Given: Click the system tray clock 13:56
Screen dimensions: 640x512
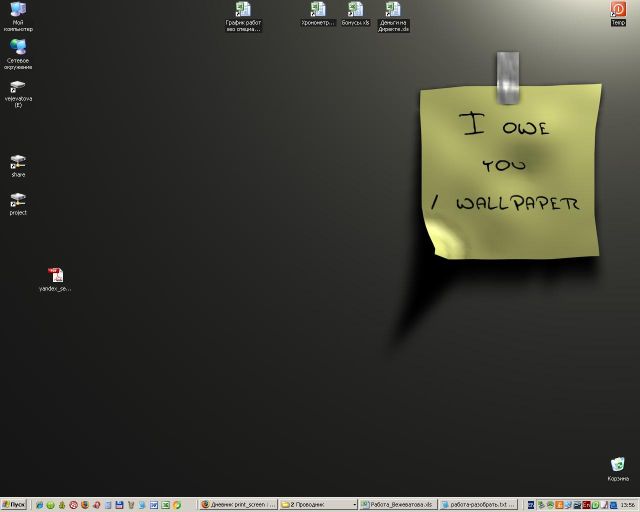Looking at the screenshot, I should [x=627, y=505].
